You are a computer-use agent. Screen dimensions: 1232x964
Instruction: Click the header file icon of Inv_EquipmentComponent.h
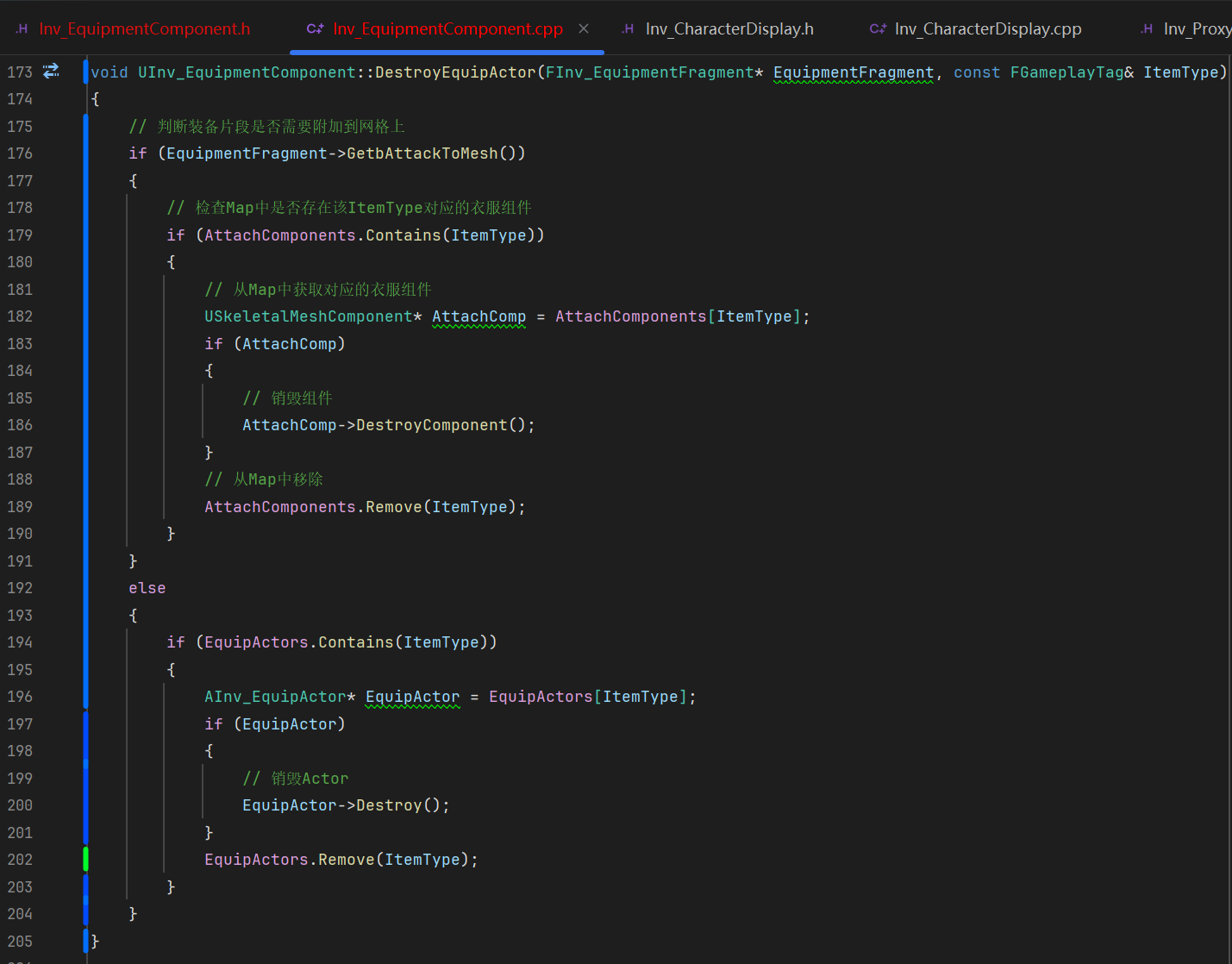(22, 28)
